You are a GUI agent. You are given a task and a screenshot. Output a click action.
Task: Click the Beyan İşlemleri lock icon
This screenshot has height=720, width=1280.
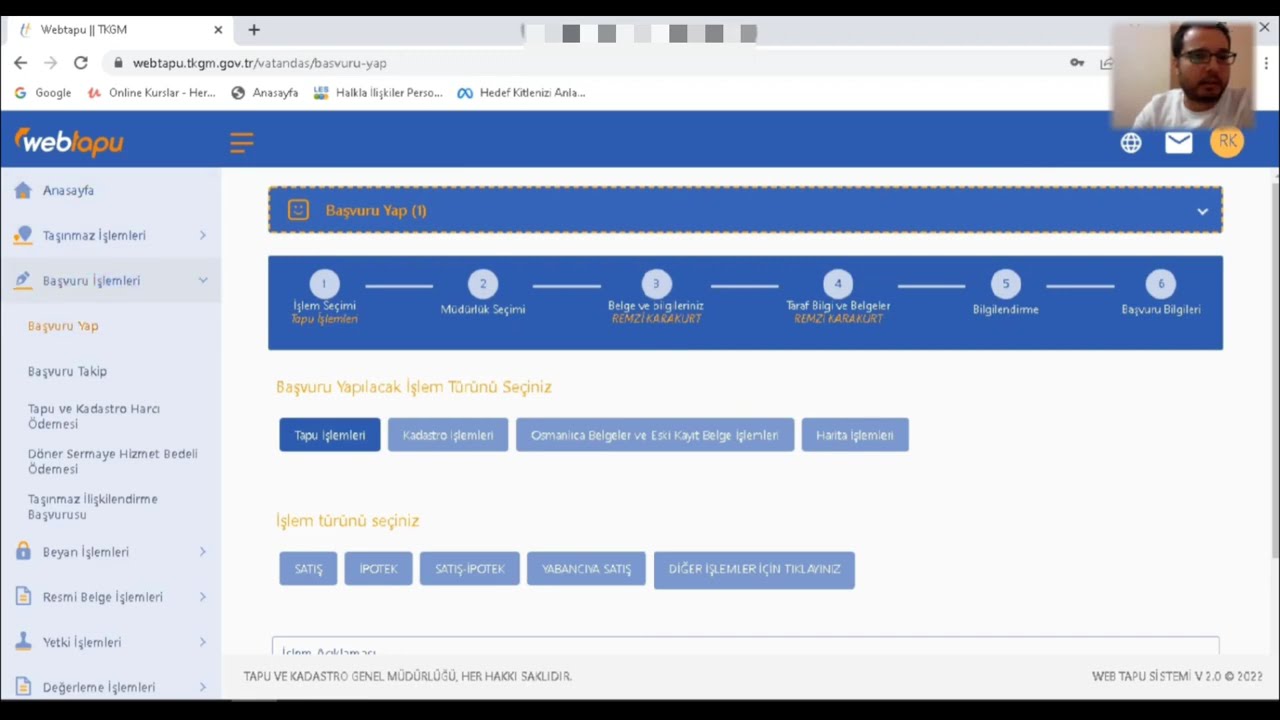tap(22, 552)
